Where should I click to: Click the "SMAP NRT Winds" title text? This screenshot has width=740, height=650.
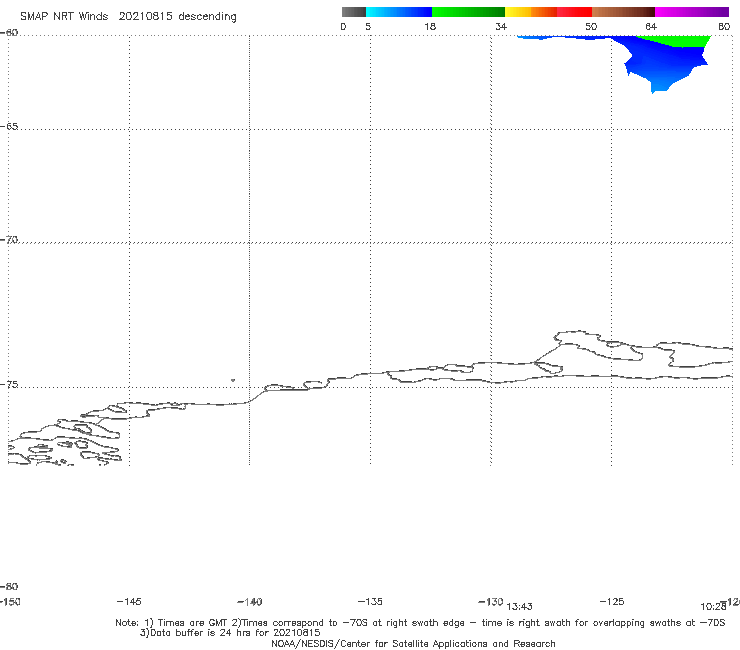coord(64,16)
